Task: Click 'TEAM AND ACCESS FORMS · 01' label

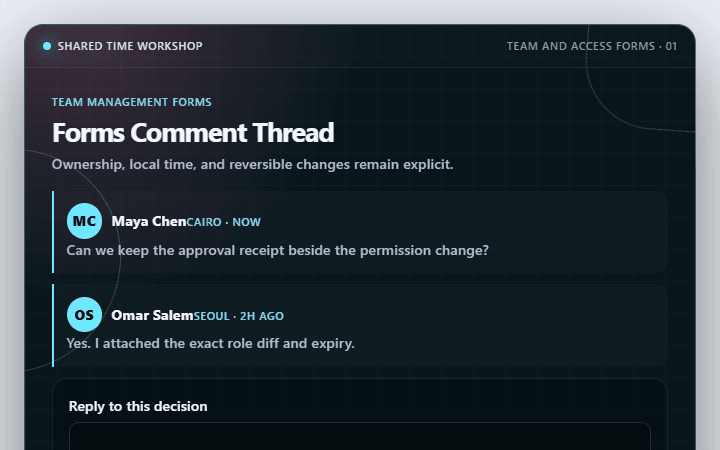Action: pyautogui.click(x=591, y=46)
